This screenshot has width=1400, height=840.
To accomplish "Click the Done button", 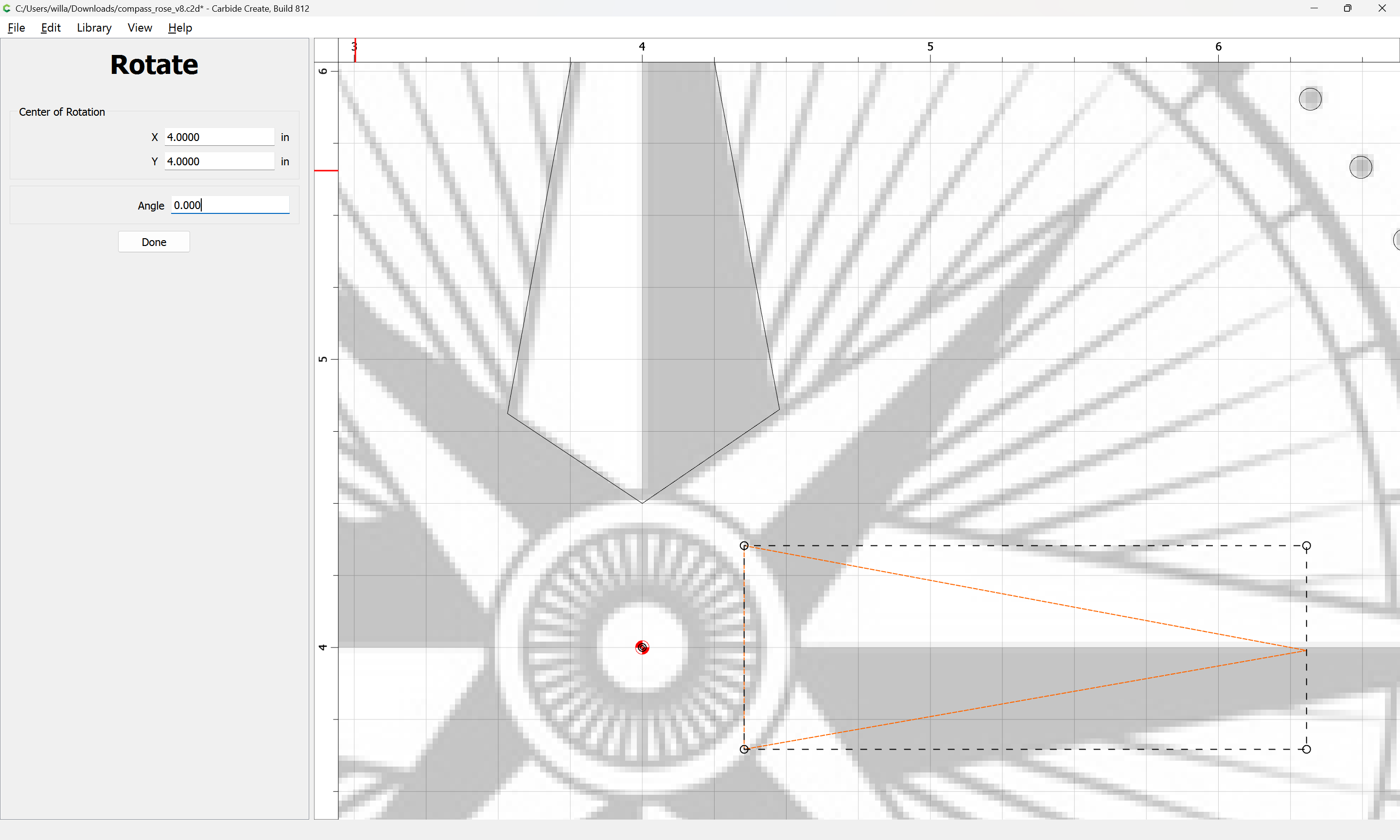I will pyautogui.click(x=154, y=242).
